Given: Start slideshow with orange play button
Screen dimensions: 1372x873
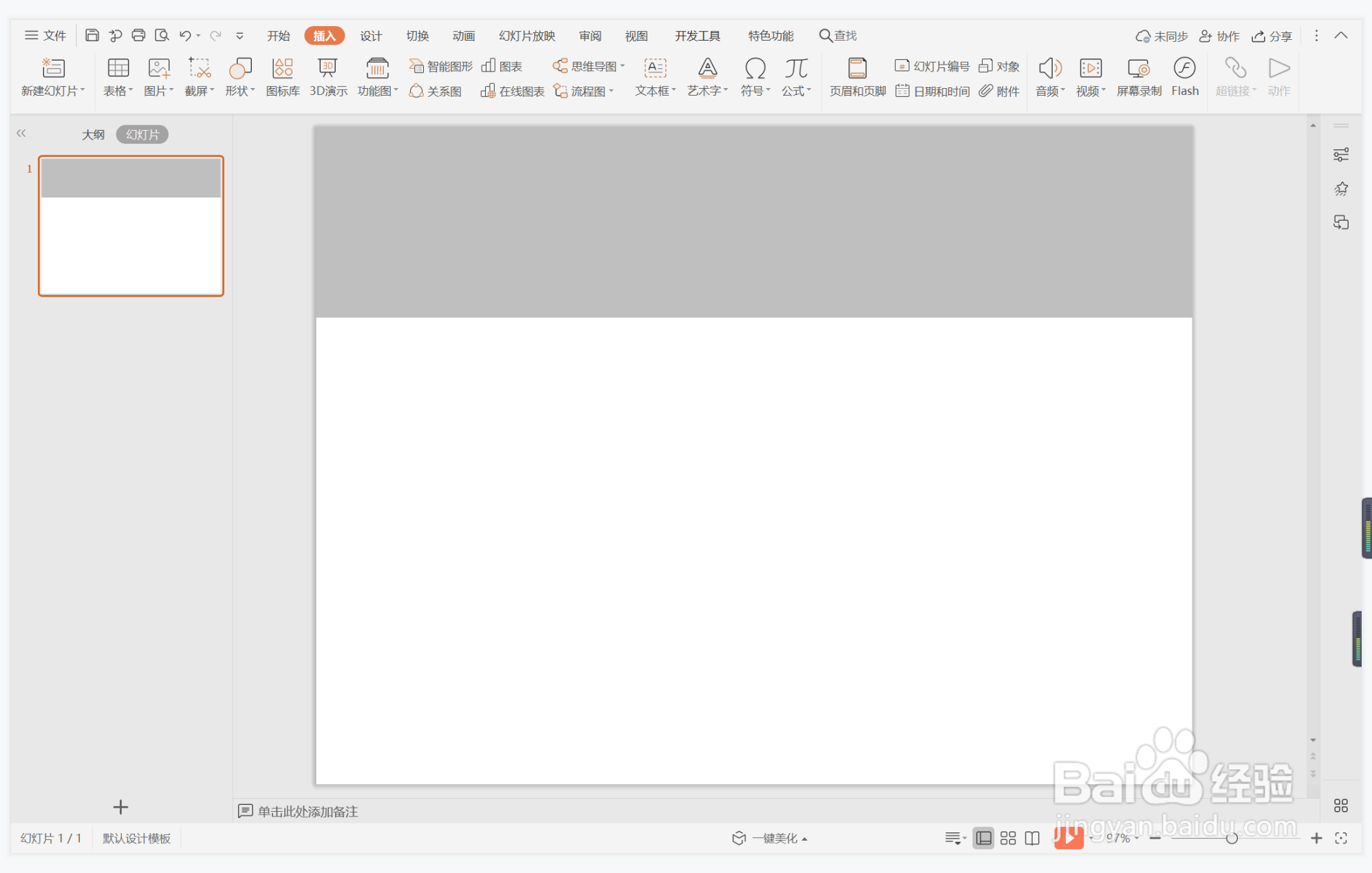Looking at the screenshot, I should coord(1068,837).
